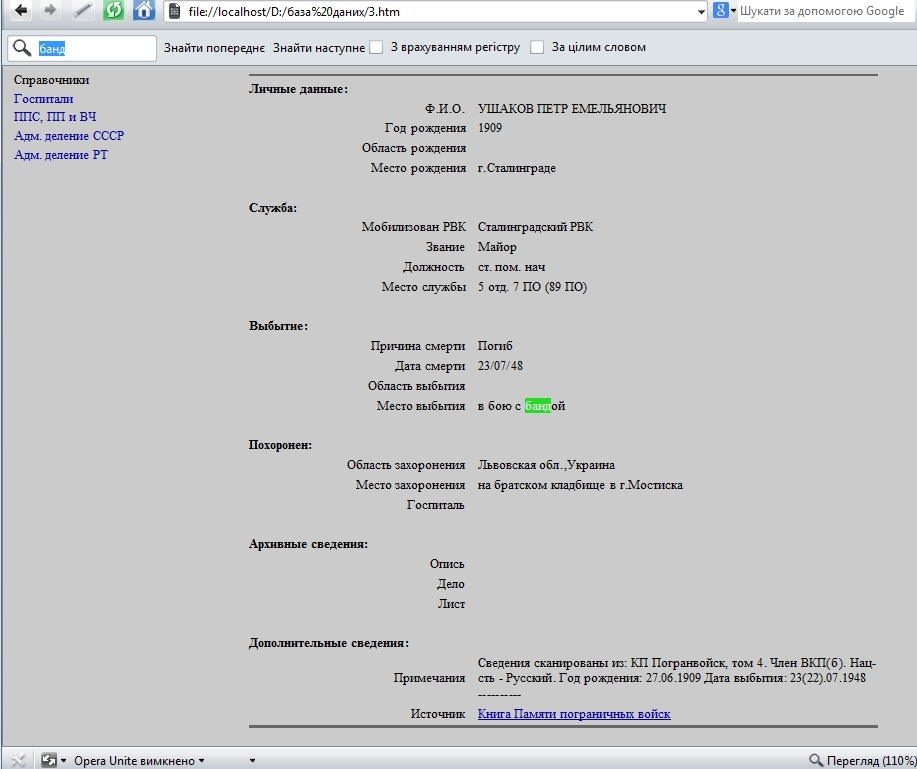Click the zoom magnifier icon in status bar

[816, 760]
